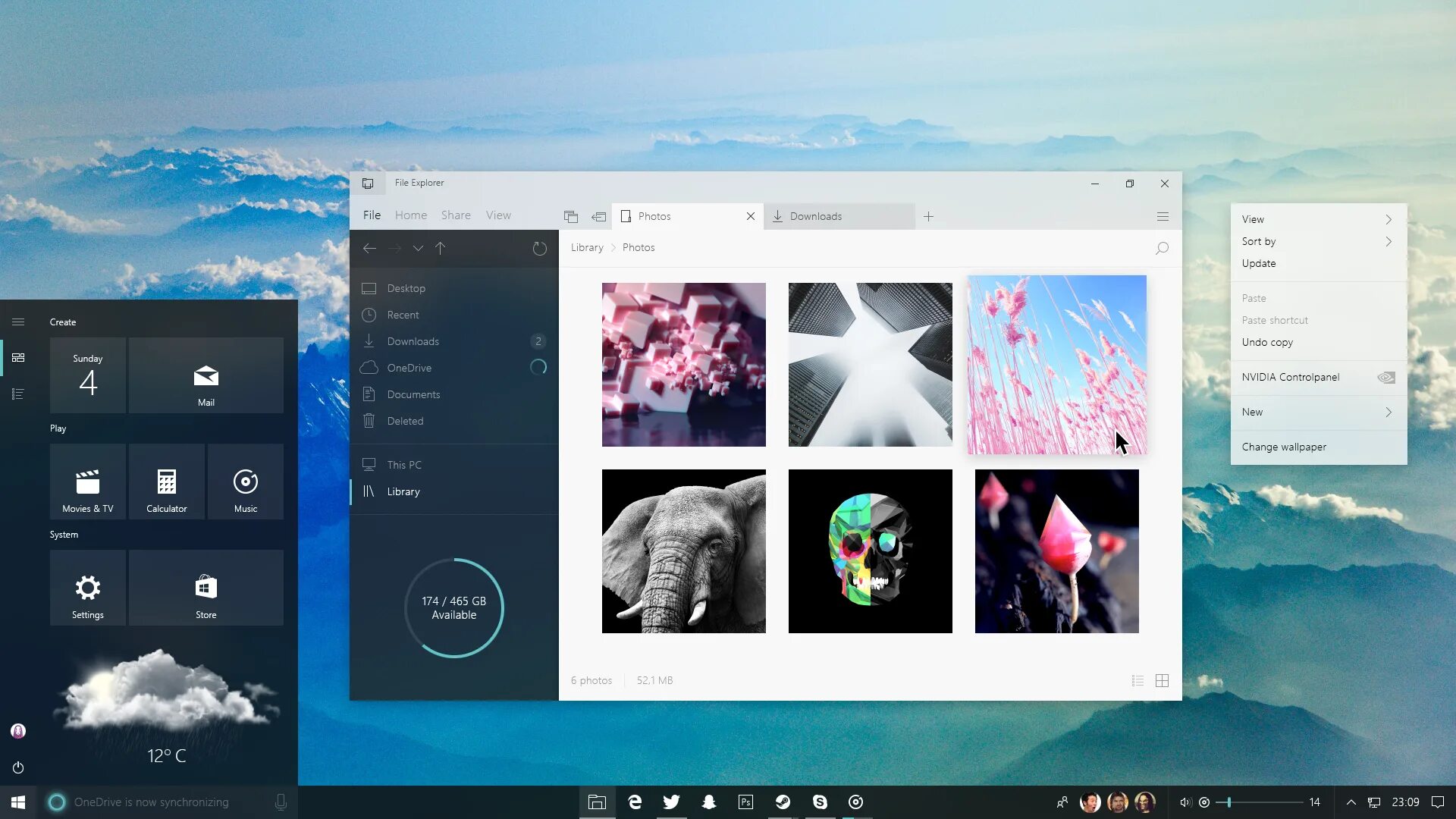Click the up-directory arrow icon
Screen dimensions: 1456x819
(440, 248)
